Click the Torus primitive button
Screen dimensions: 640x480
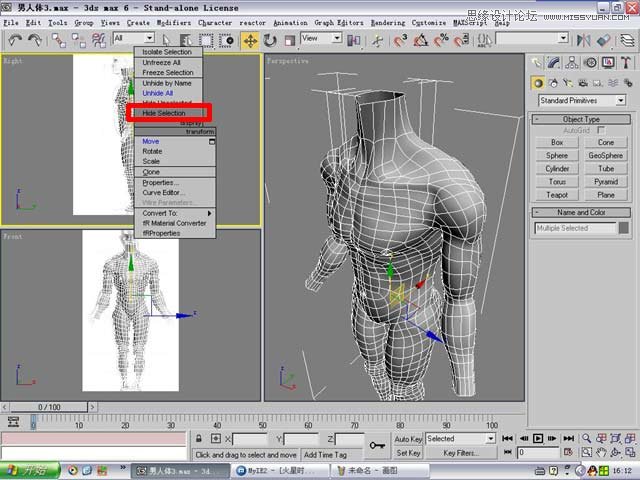click(x=557, y=182)
